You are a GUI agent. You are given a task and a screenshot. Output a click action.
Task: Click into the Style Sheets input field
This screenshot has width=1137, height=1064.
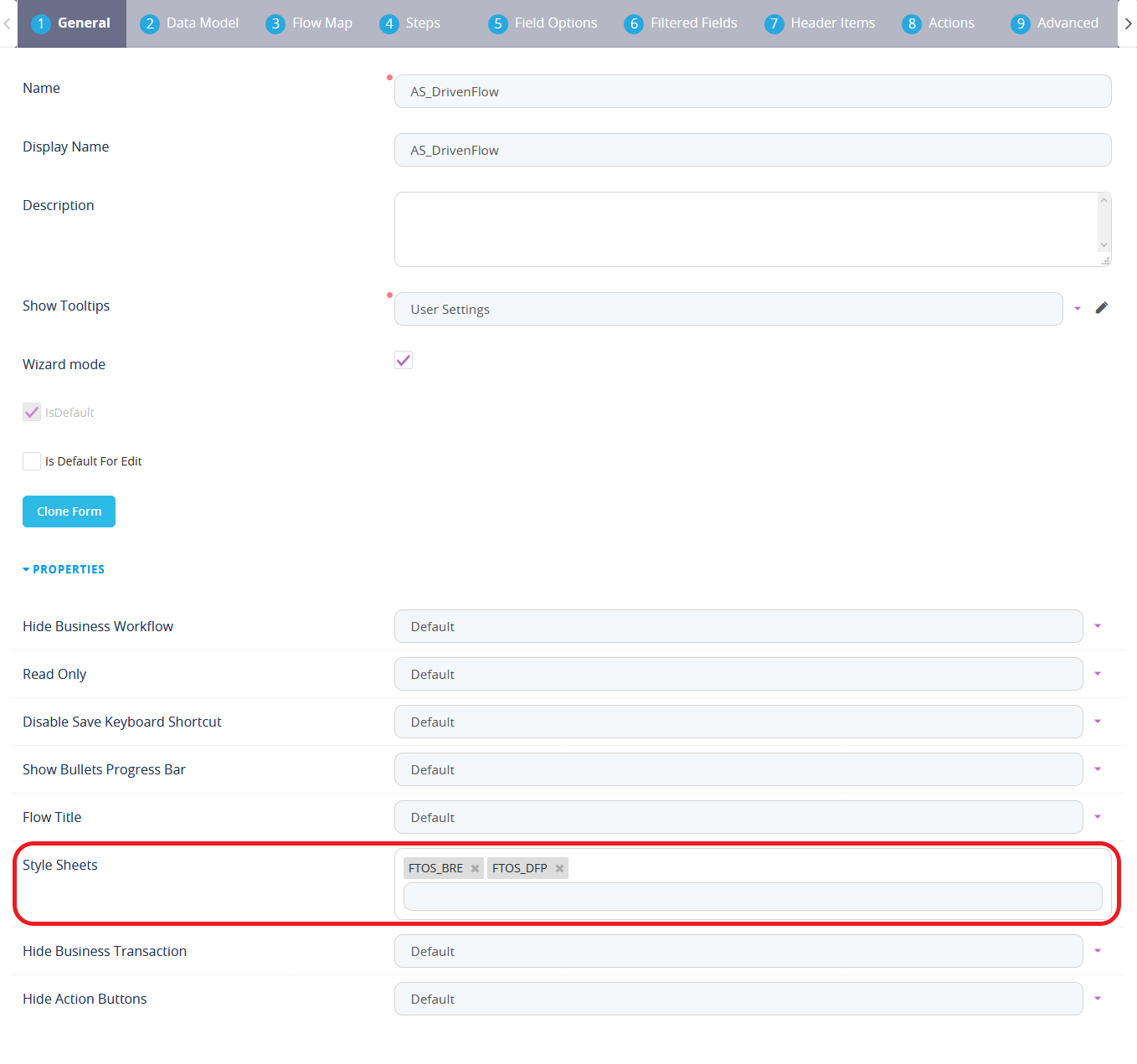[752, 897]
